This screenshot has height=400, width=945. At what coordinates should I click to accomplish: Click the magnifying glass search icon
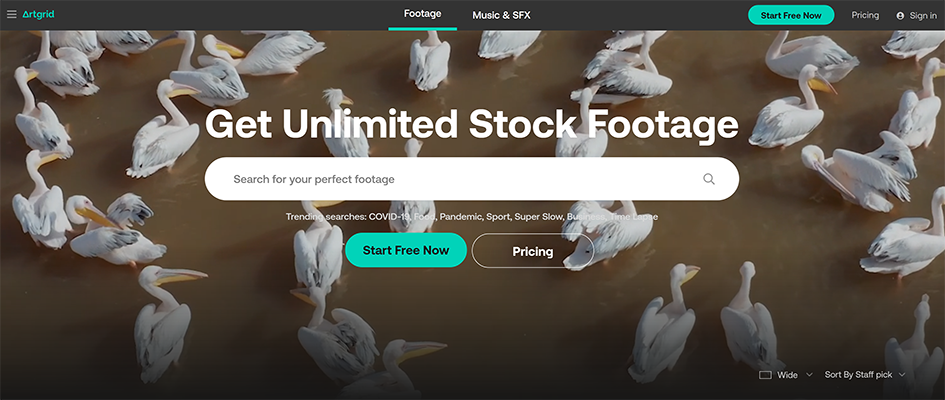click(709, 179)
